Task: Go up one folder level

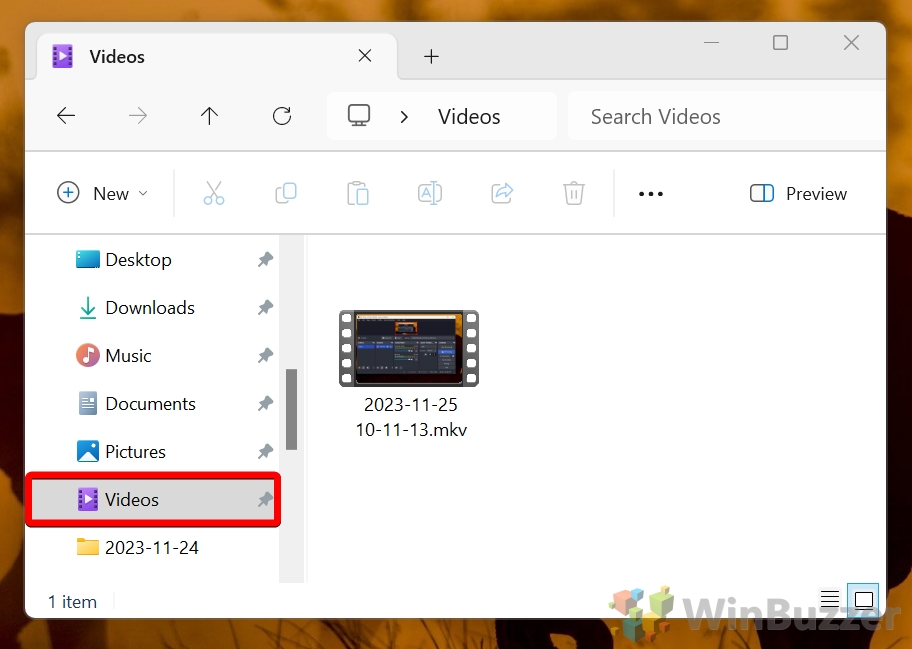Action: click(209, 116)
